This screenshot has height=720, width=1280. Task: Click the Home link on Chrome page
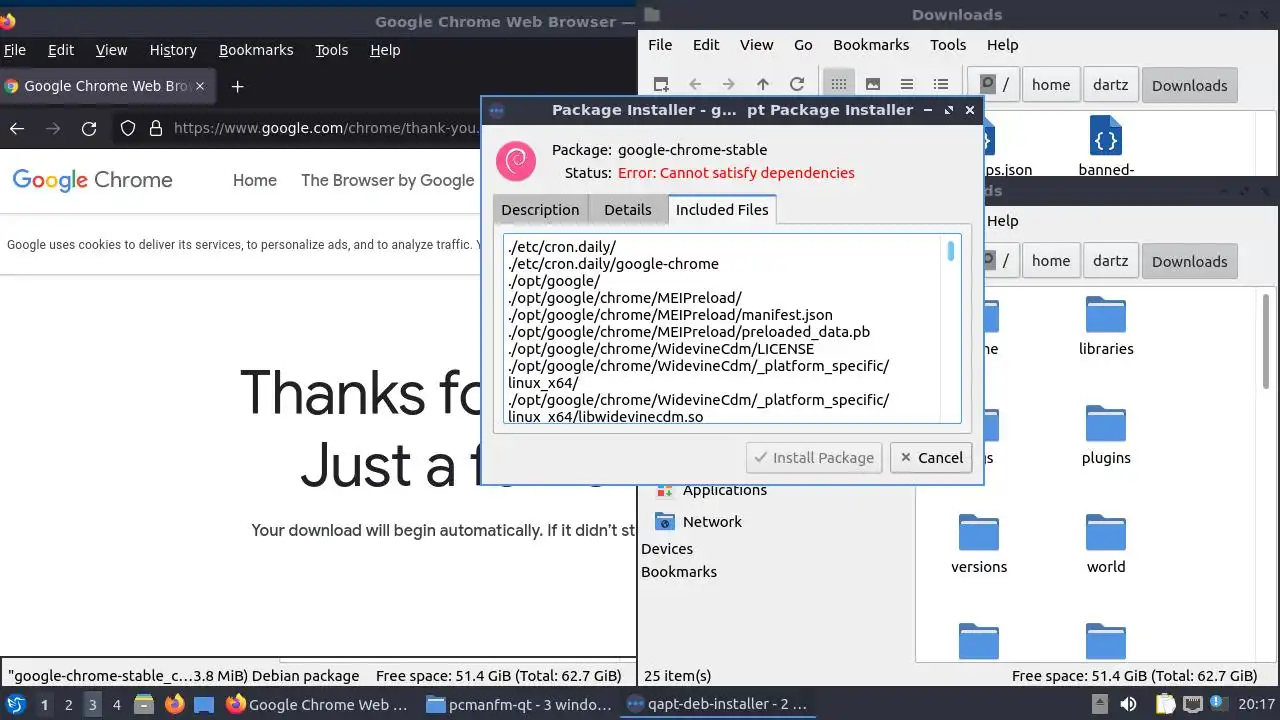coord(255,180)
